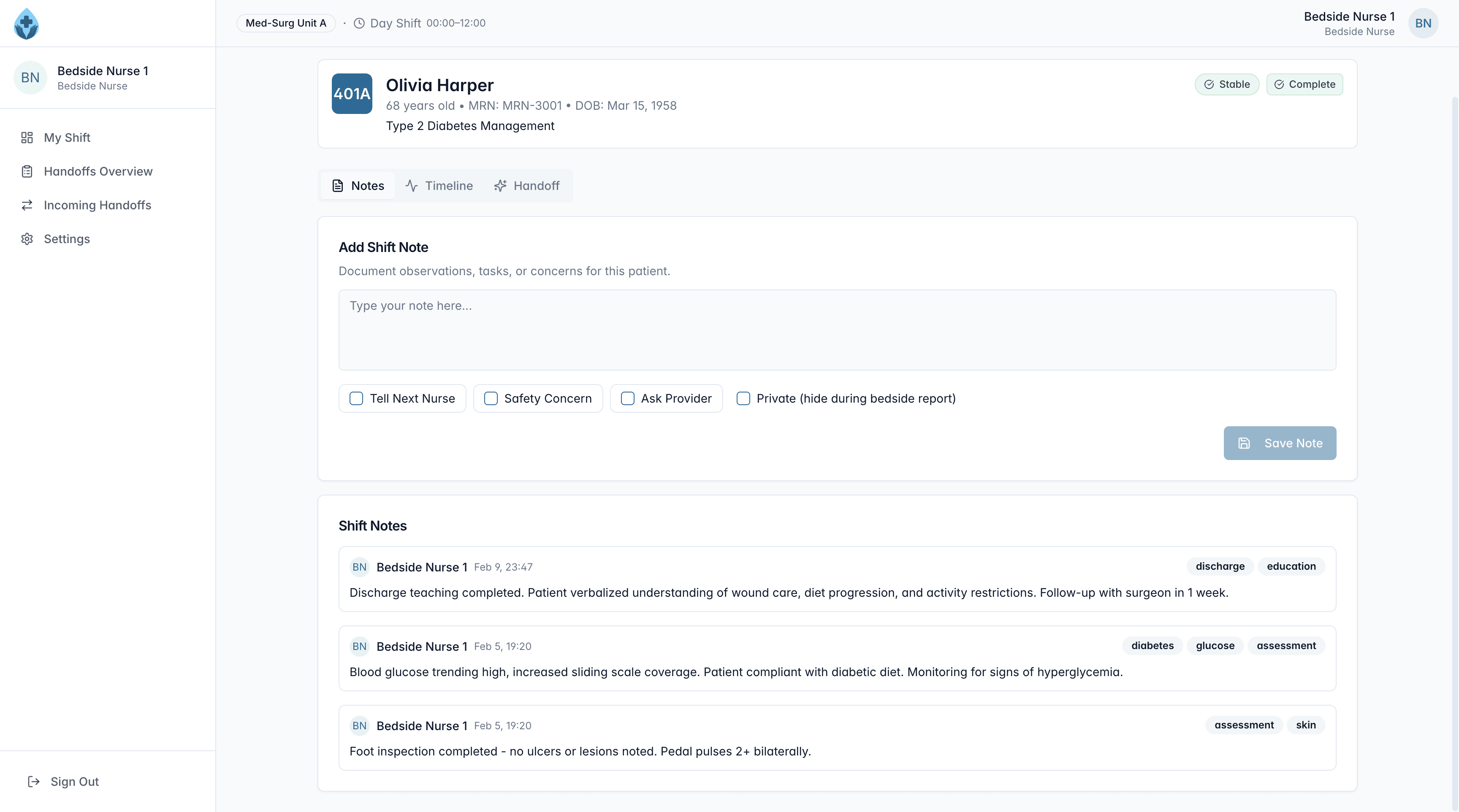Viewport: 1459px width, 812px height.
Task: Click the BN avatar at top right
Action: [1423, 23]
